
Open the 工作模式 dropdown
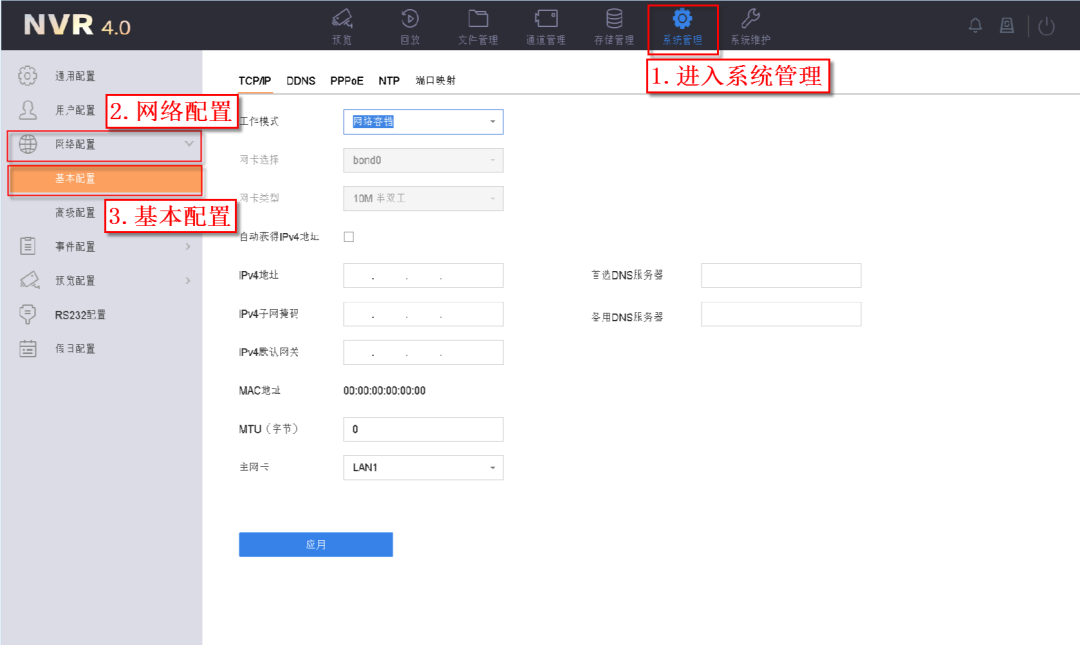(x=423, y=122)
